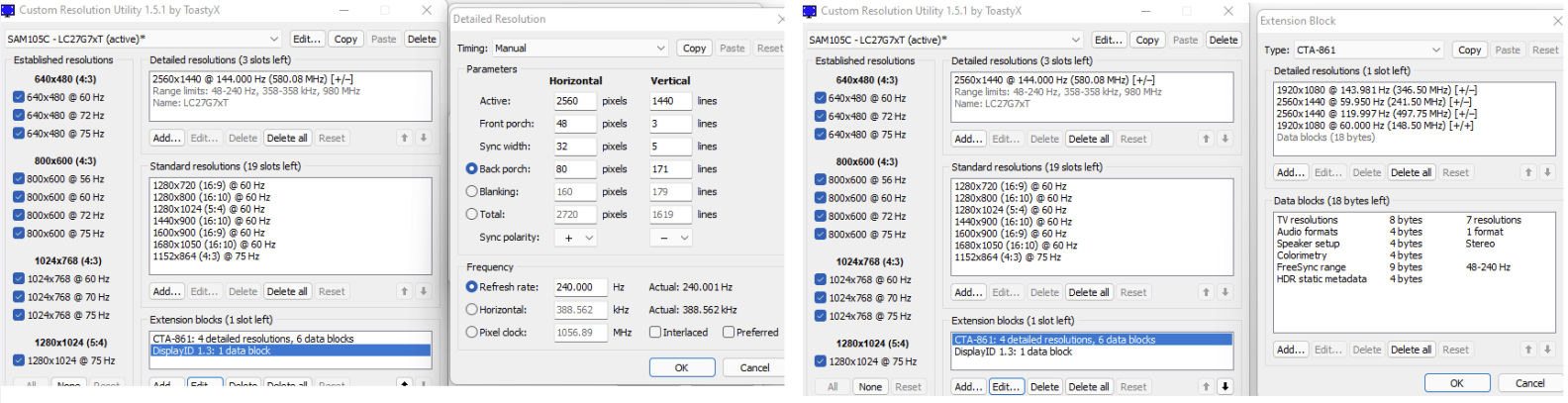Move the highlighted CTA-861 extension block down
This screenshot has width=1568, height=403.
[1225, 387]
